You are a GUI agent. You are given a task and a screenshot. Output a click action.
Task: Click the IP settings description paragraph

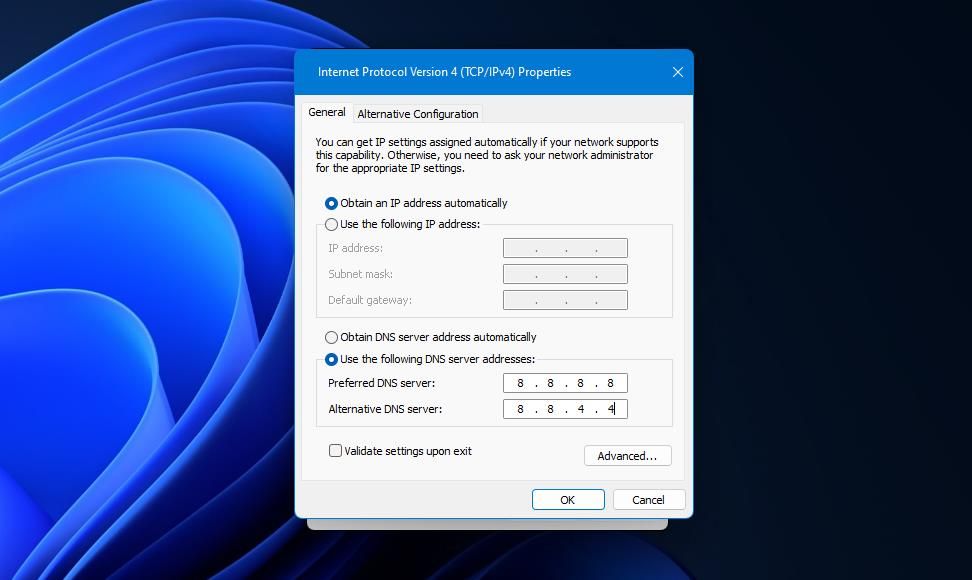pyautogui.click(x=487, y=155)
